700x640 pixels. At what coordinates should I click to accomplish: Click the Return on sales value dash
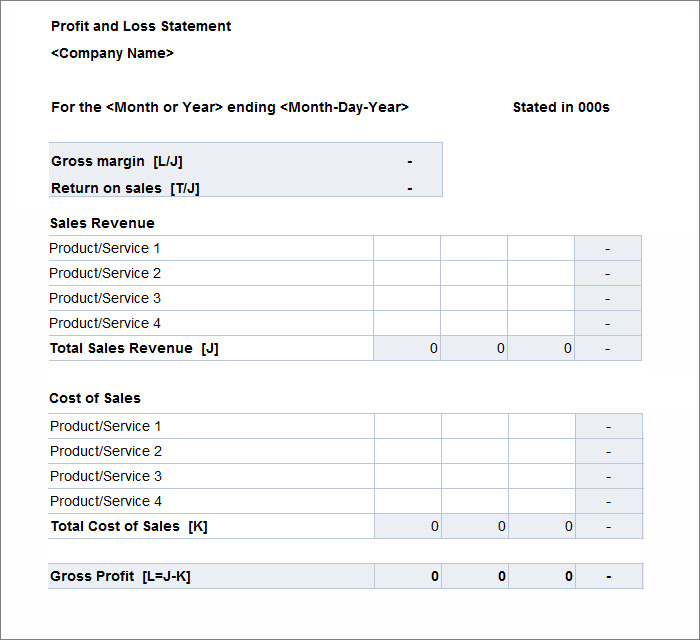coord(410,187)
